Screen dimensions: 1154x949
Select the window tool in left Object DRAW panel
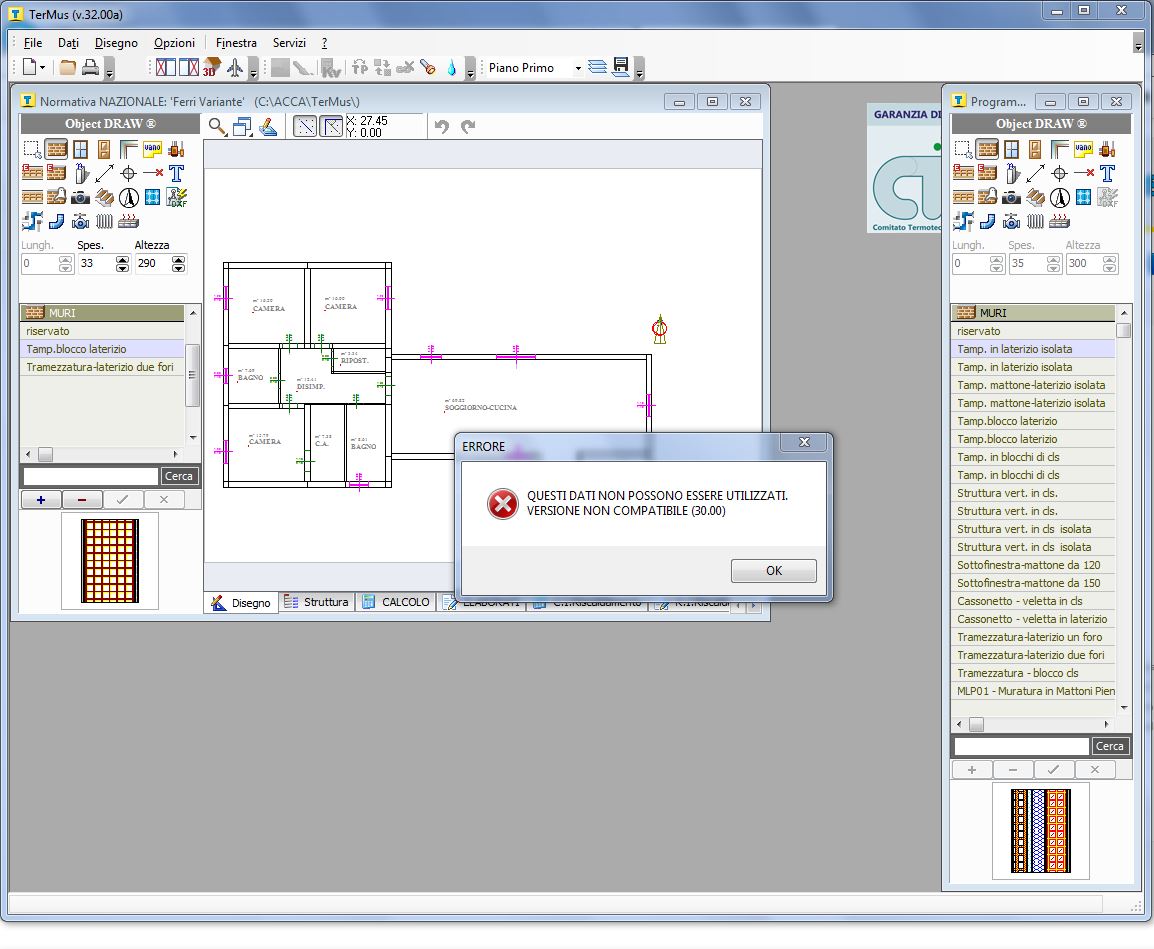pos(81,149)
